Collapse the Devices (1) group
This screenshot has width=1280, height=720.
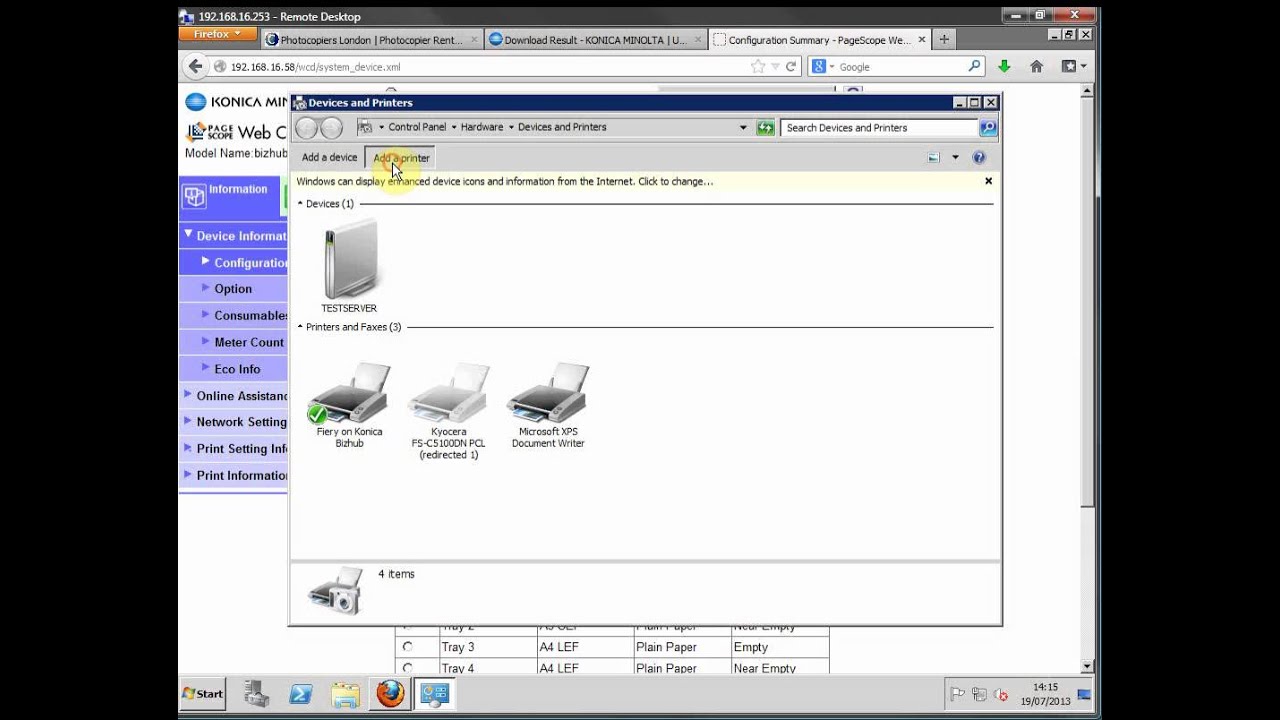tap(300, 204)
